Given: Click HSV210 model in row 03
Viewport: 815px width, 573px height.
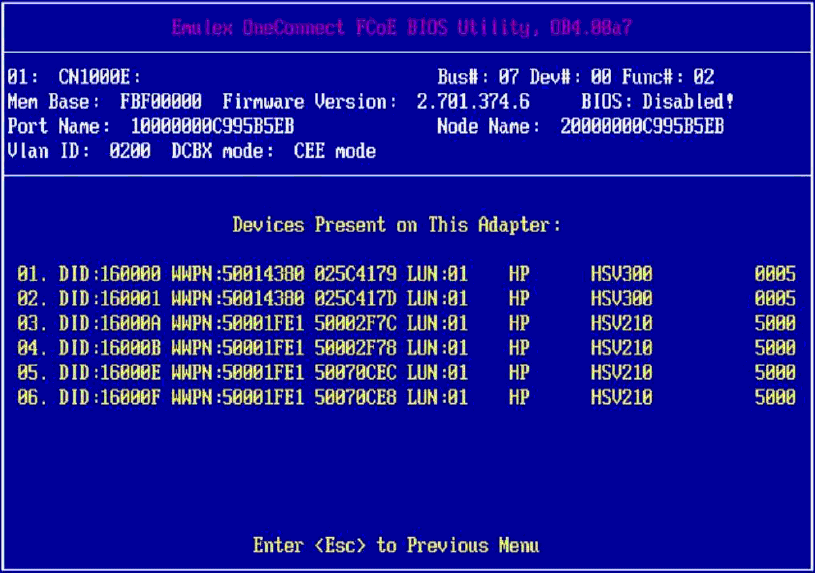Looking at the screenshot, I should [x=622, y=323].
